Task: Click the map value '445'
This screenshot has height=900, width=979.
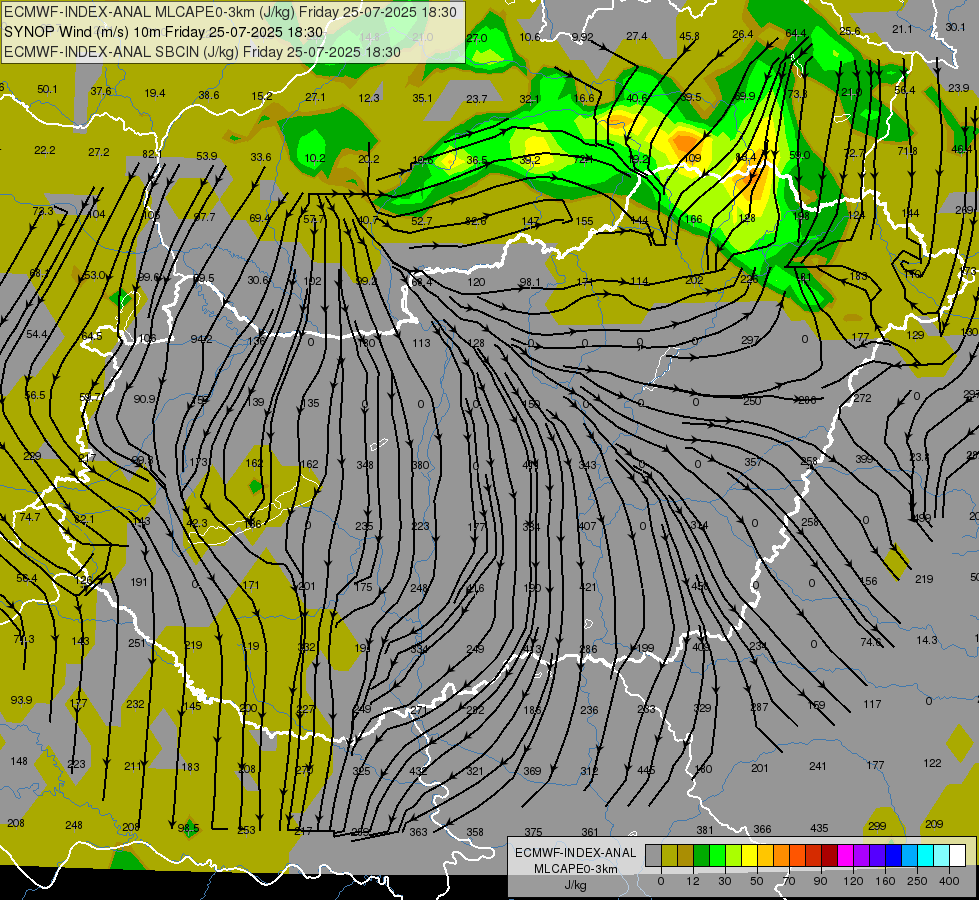Action: [x=646, y=771]
